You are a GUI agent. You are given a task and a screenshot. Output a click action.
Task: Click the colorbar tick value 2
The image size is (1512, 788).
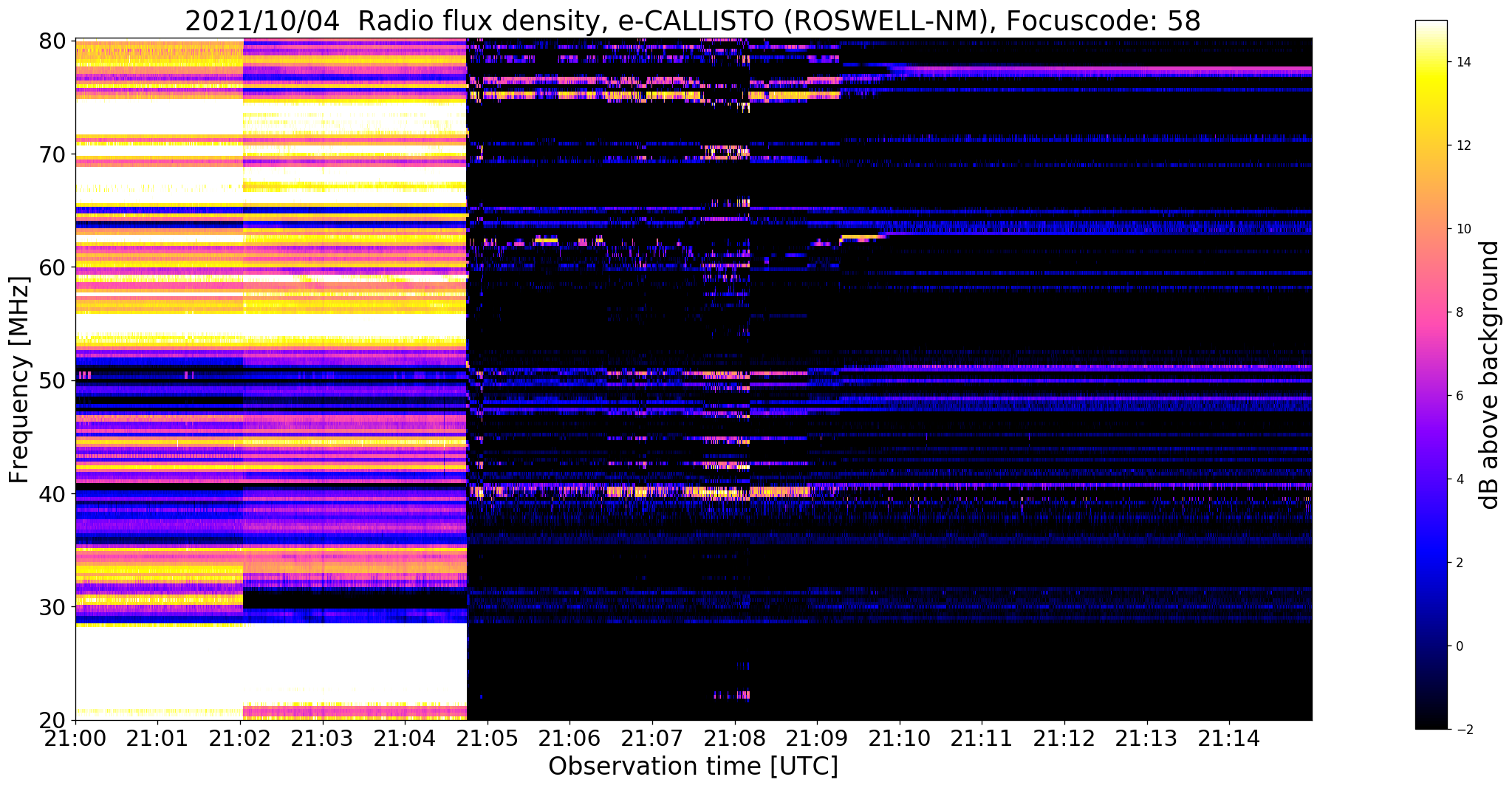(1460, 563)
